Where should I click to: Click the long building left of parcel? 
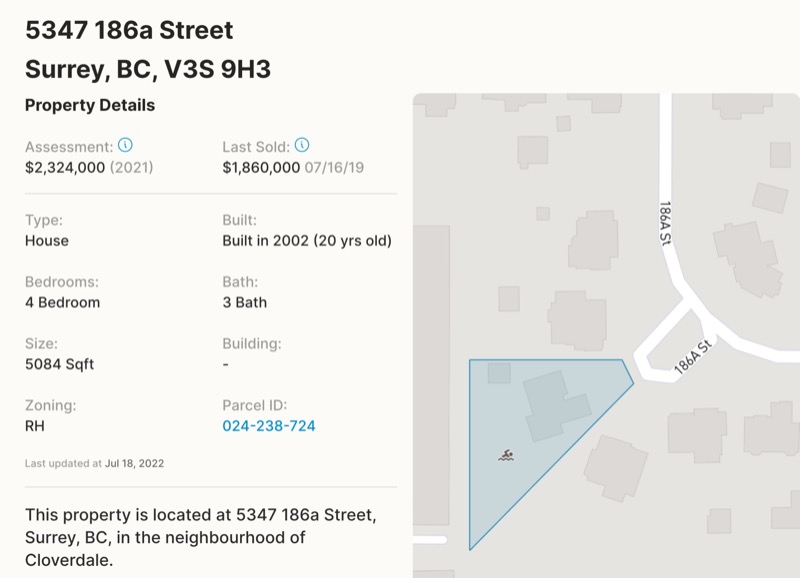432,375
